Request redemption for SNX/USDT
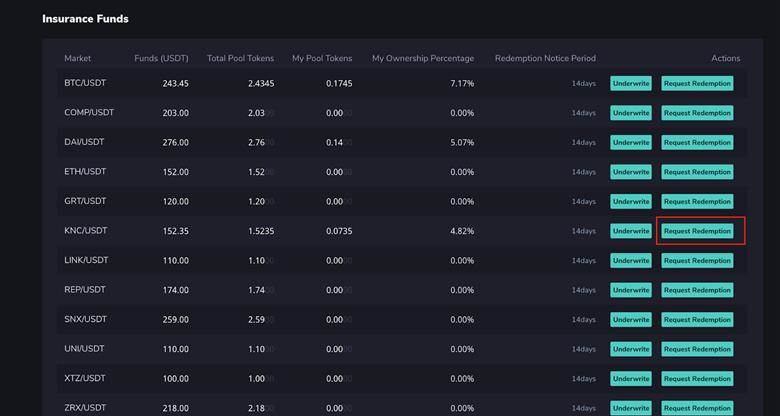Screen dimensions: 780x416 (697, 319)
